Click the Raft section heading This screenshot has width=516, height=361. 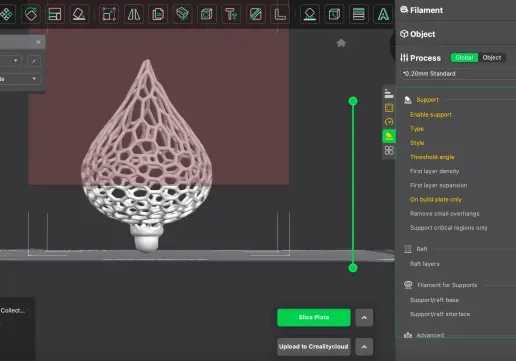[x=422, y=249]
